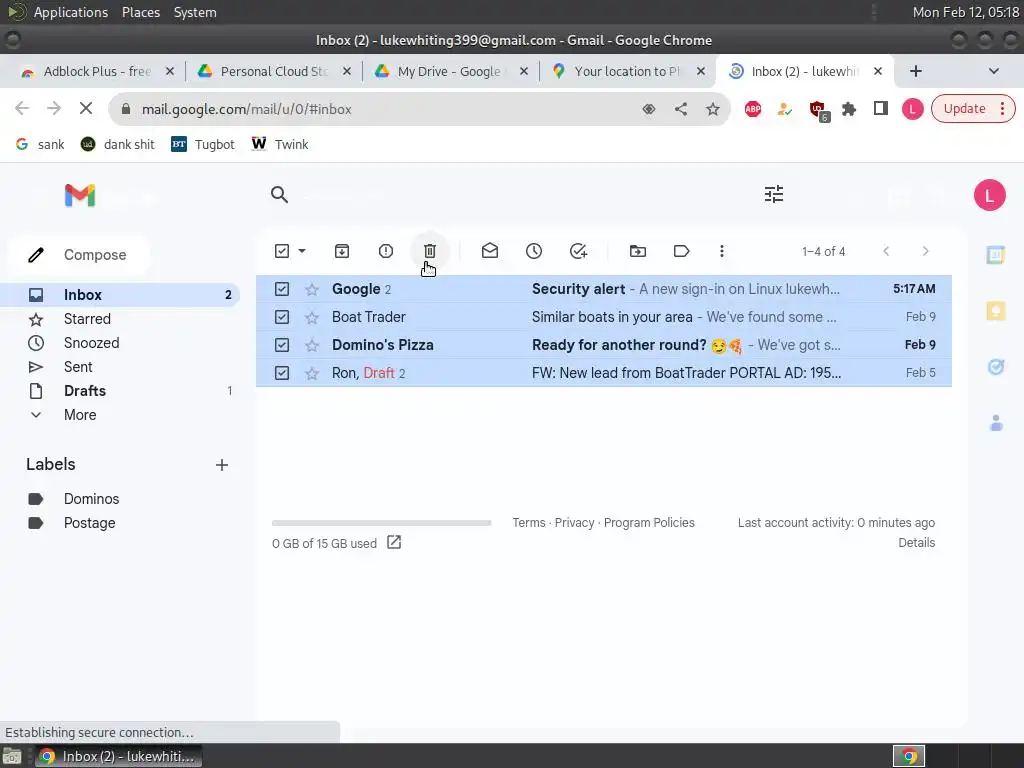
Task: Open the Keep side panel icon
Action: click(x=995, y=311)
